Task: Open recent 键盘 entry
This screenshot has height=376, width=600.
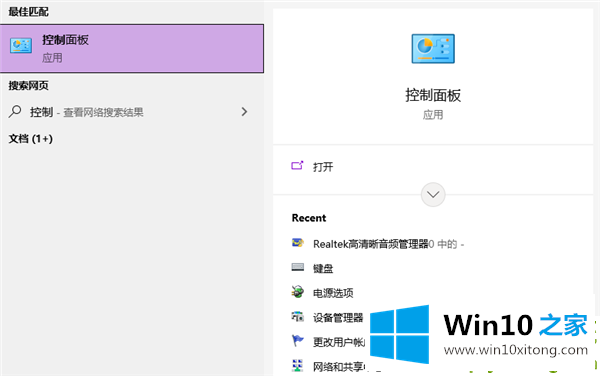Action: (323, 269)
